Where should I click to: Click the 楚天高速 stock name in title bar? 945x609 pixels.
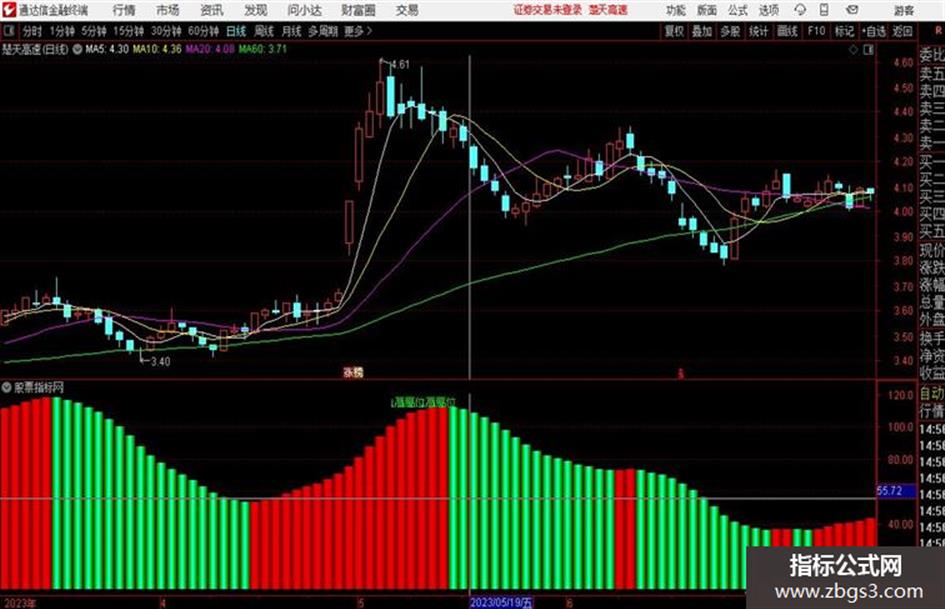(x=608, y=10)
